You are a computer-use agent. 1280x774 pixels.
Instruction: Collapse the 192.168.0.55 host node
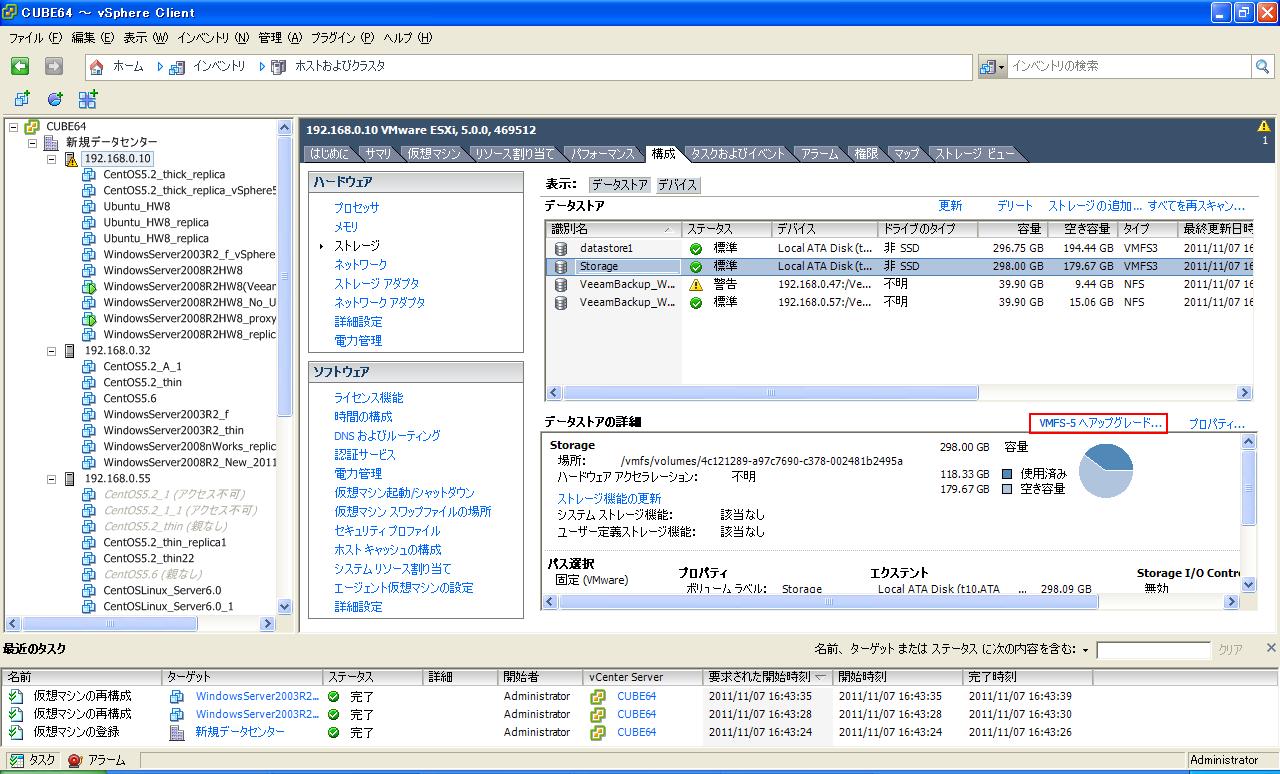52,479
